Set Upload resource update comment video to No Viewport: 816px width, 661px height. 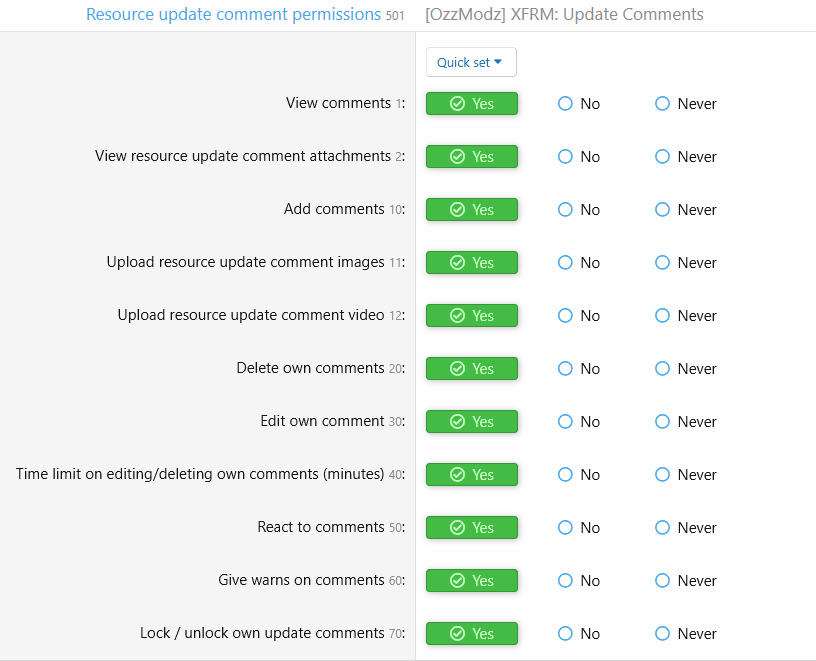click(x=579, y=315)
